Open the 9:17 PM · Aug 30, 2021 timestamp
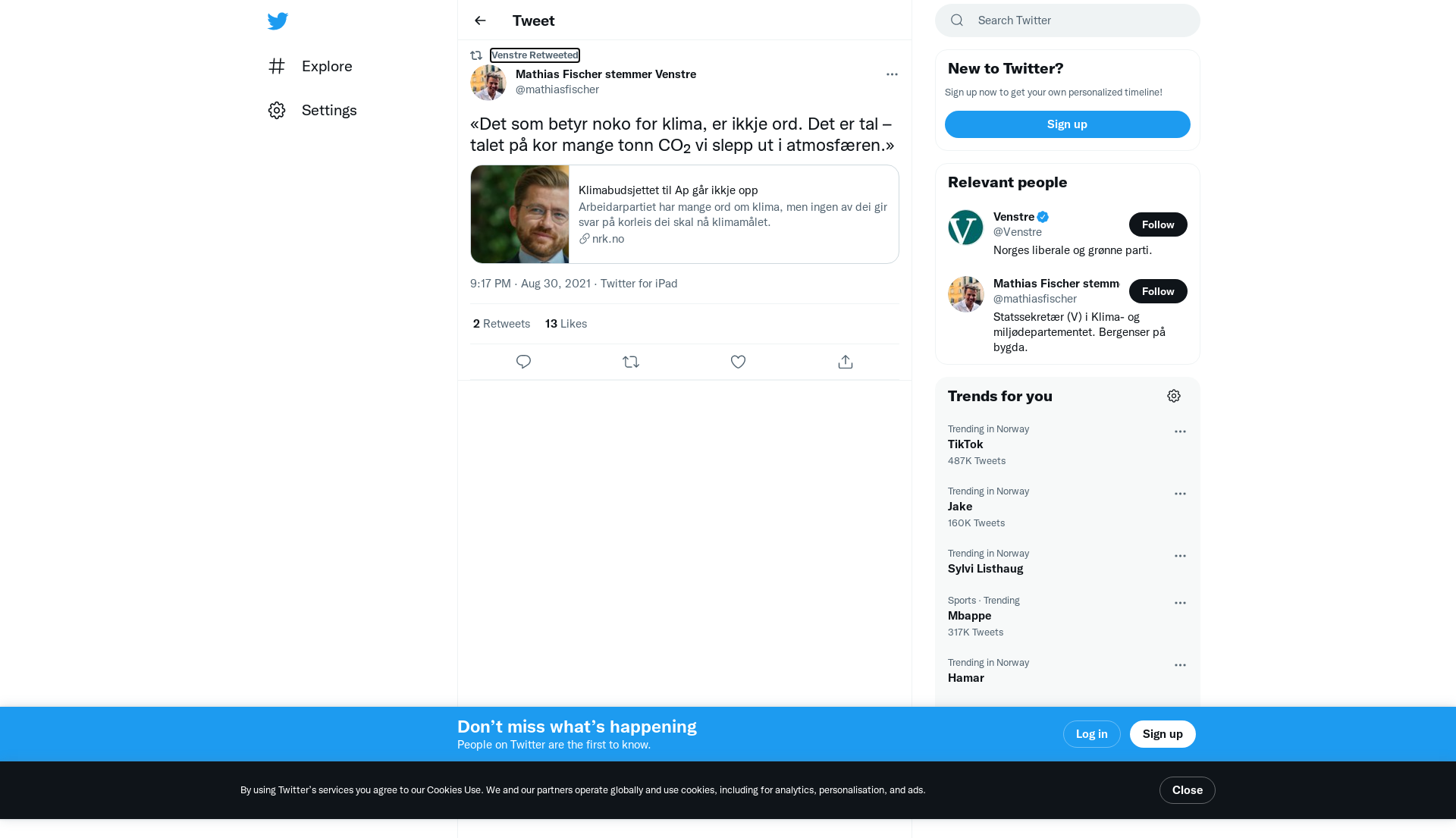Screen dimensions: 1456x838 (530, 284)
